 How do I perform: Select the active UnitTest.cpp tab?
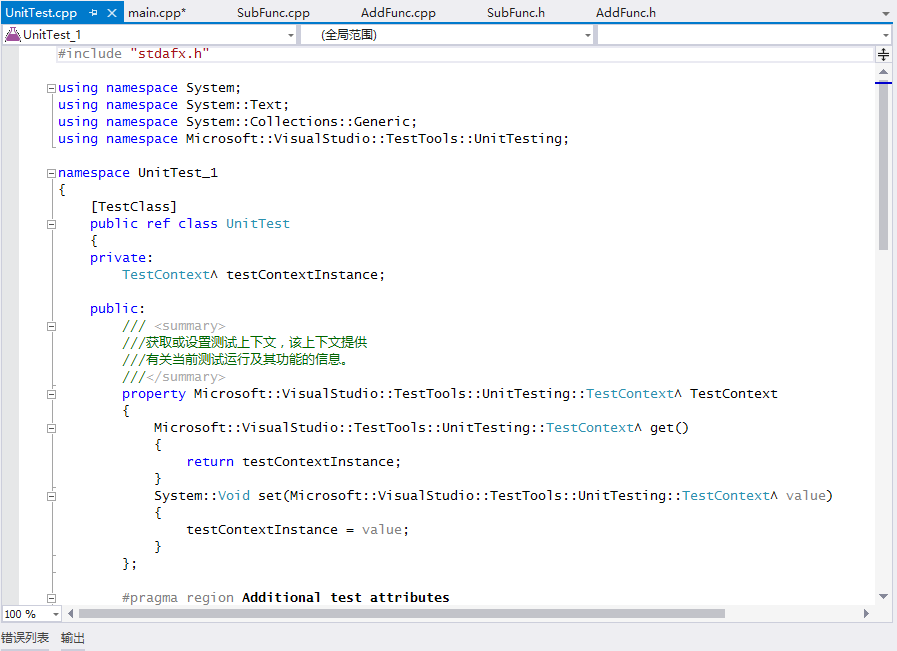click(41, 13)
